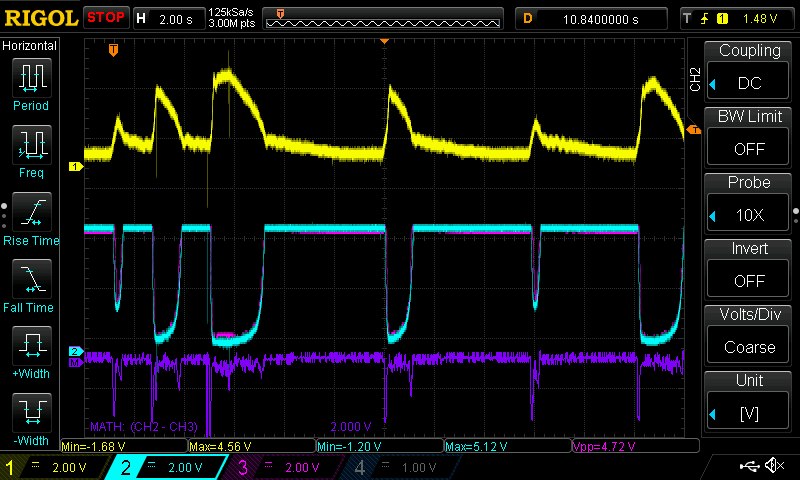This screenshot has width=800, height=480.
Task: Select the Period measurement icon
Action: [x=31, y=78]
